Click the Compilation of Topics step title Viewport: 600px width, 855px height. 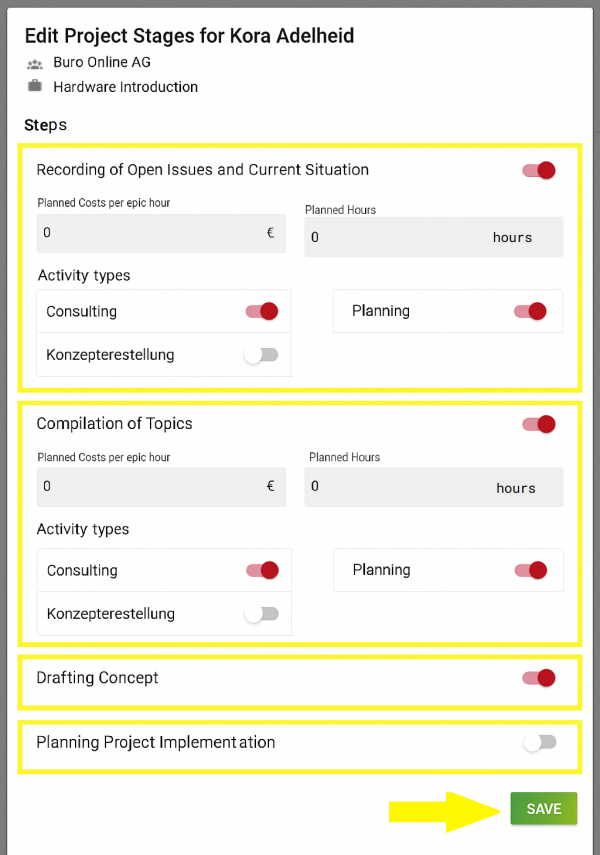(114, 424)
